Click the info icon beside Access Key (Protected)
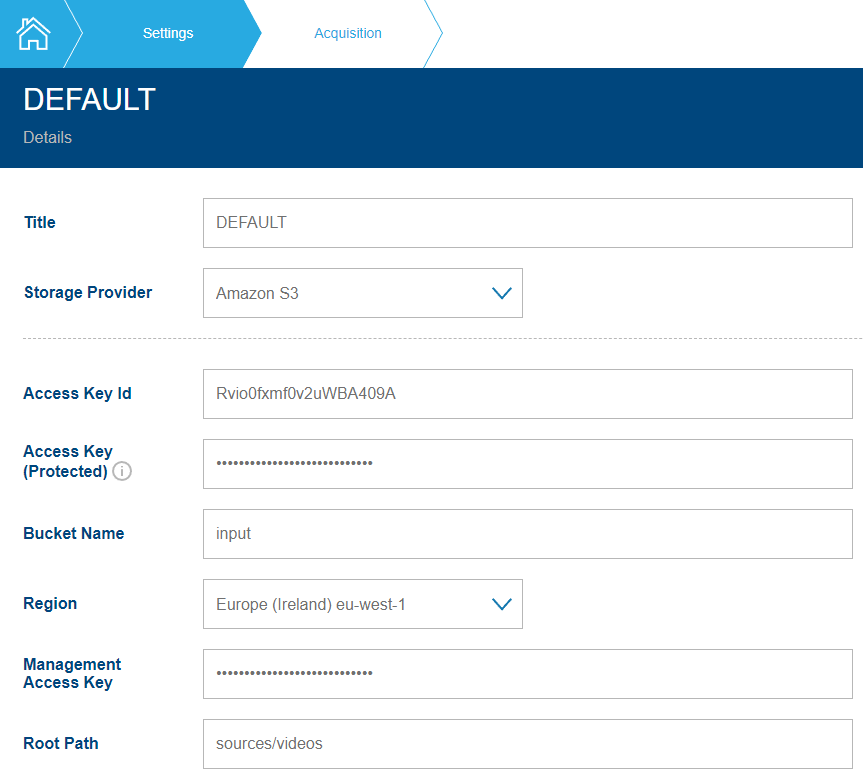Screen dimensions: 863x777 click(122, 471)
